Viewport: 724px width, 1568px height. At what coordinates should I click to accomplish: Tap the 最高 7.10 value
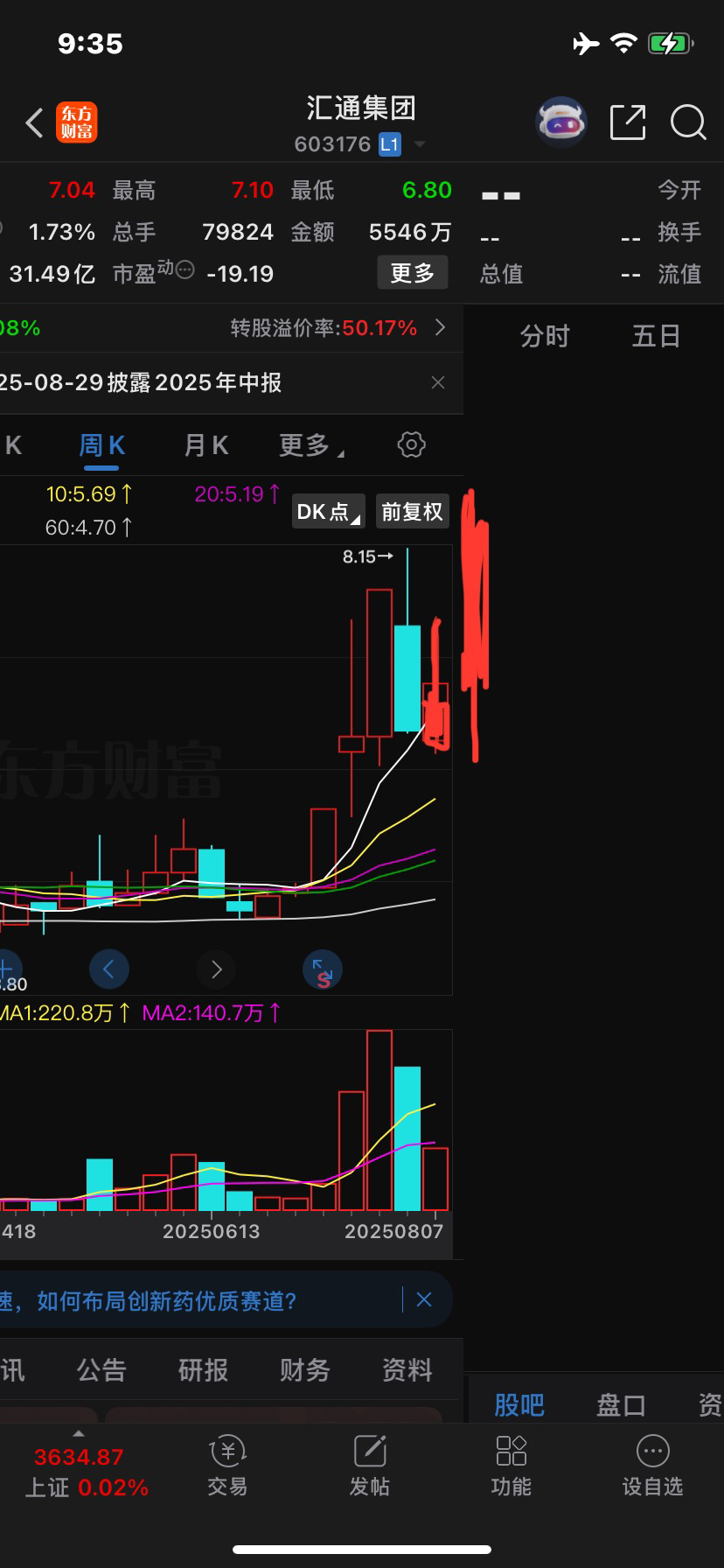253,190
